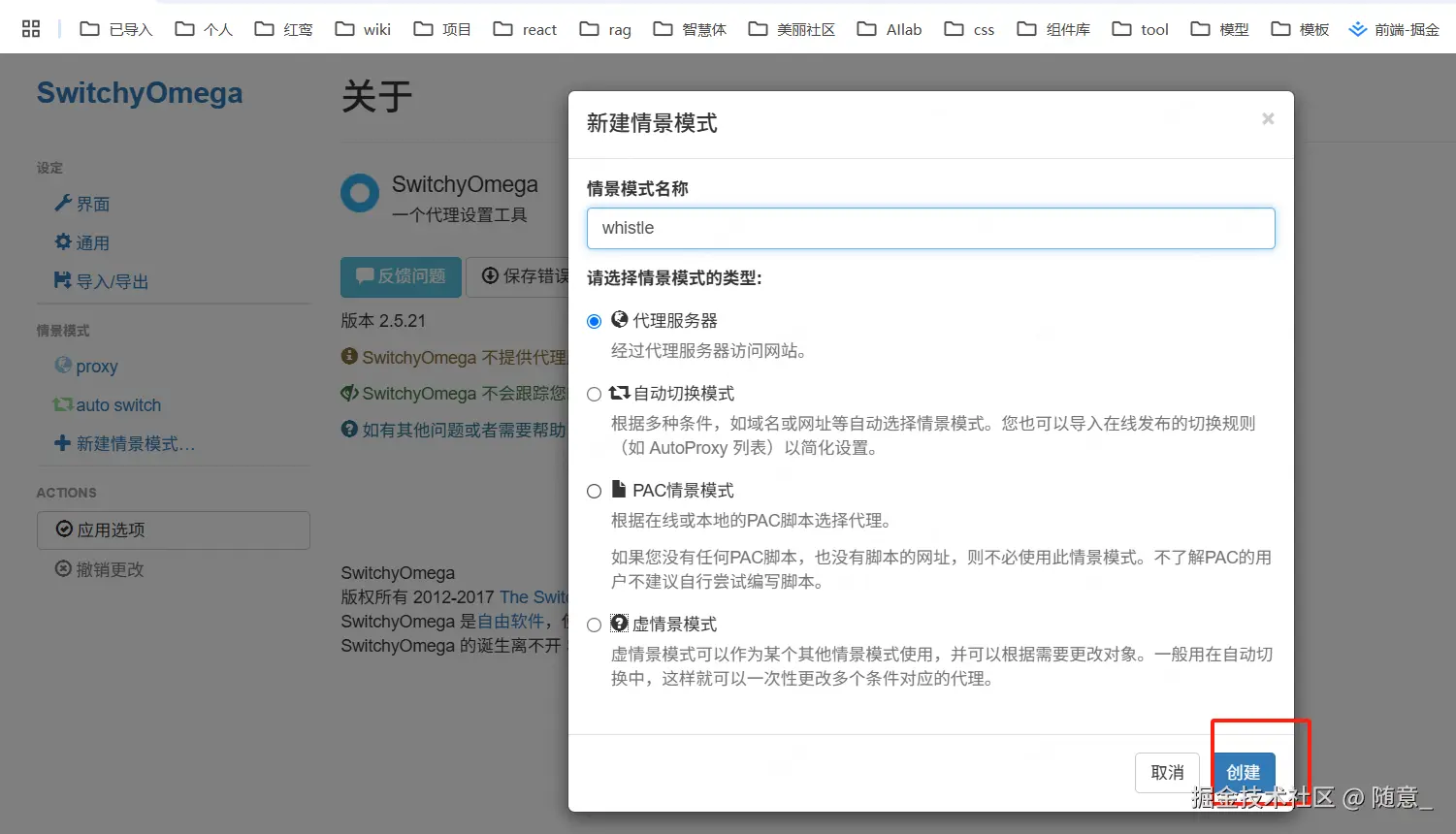Select the 代理服务器 radio button

(594, 321)
